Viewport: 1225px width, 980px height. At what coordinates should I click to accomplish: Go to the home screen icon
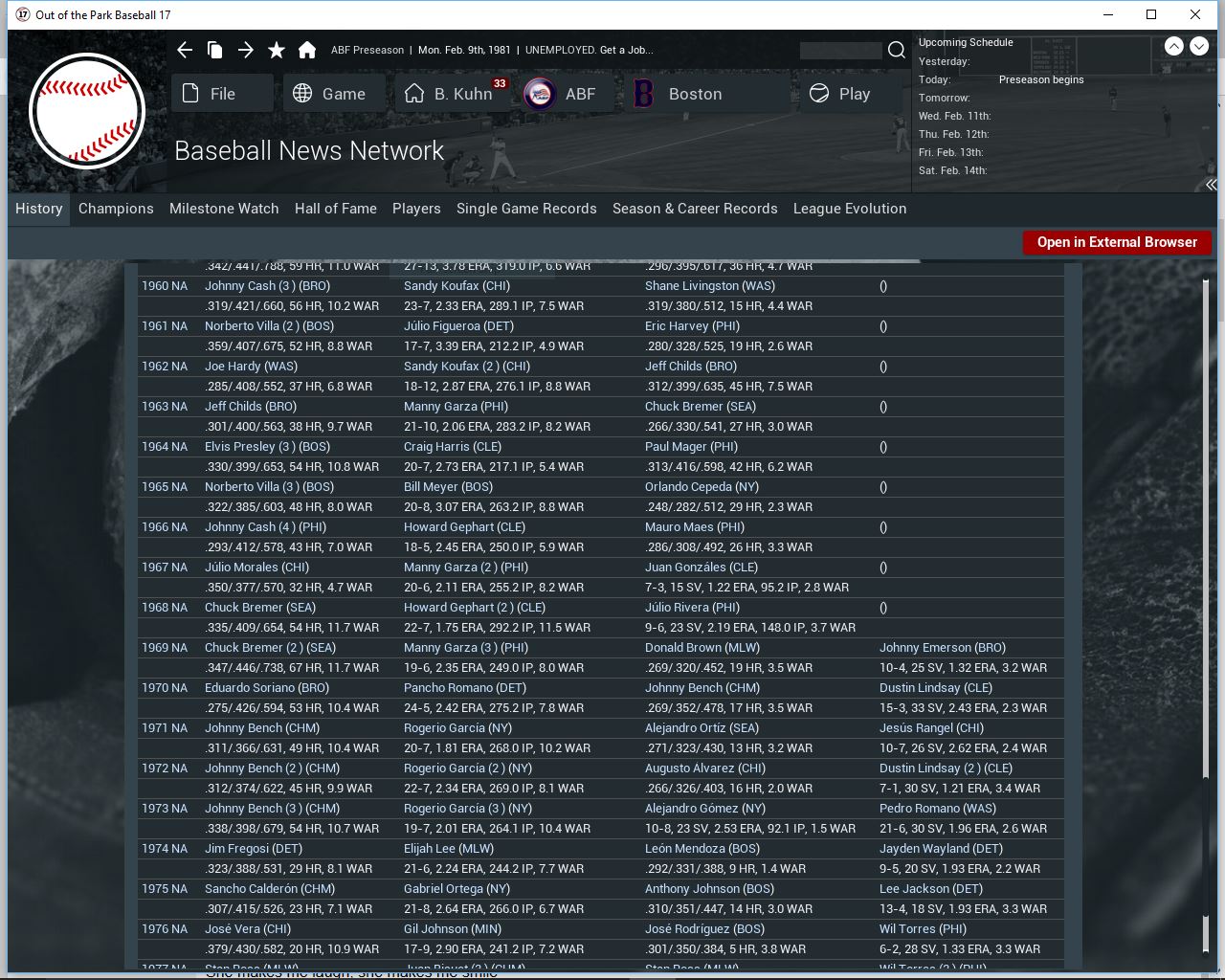[x=307, y=50]
